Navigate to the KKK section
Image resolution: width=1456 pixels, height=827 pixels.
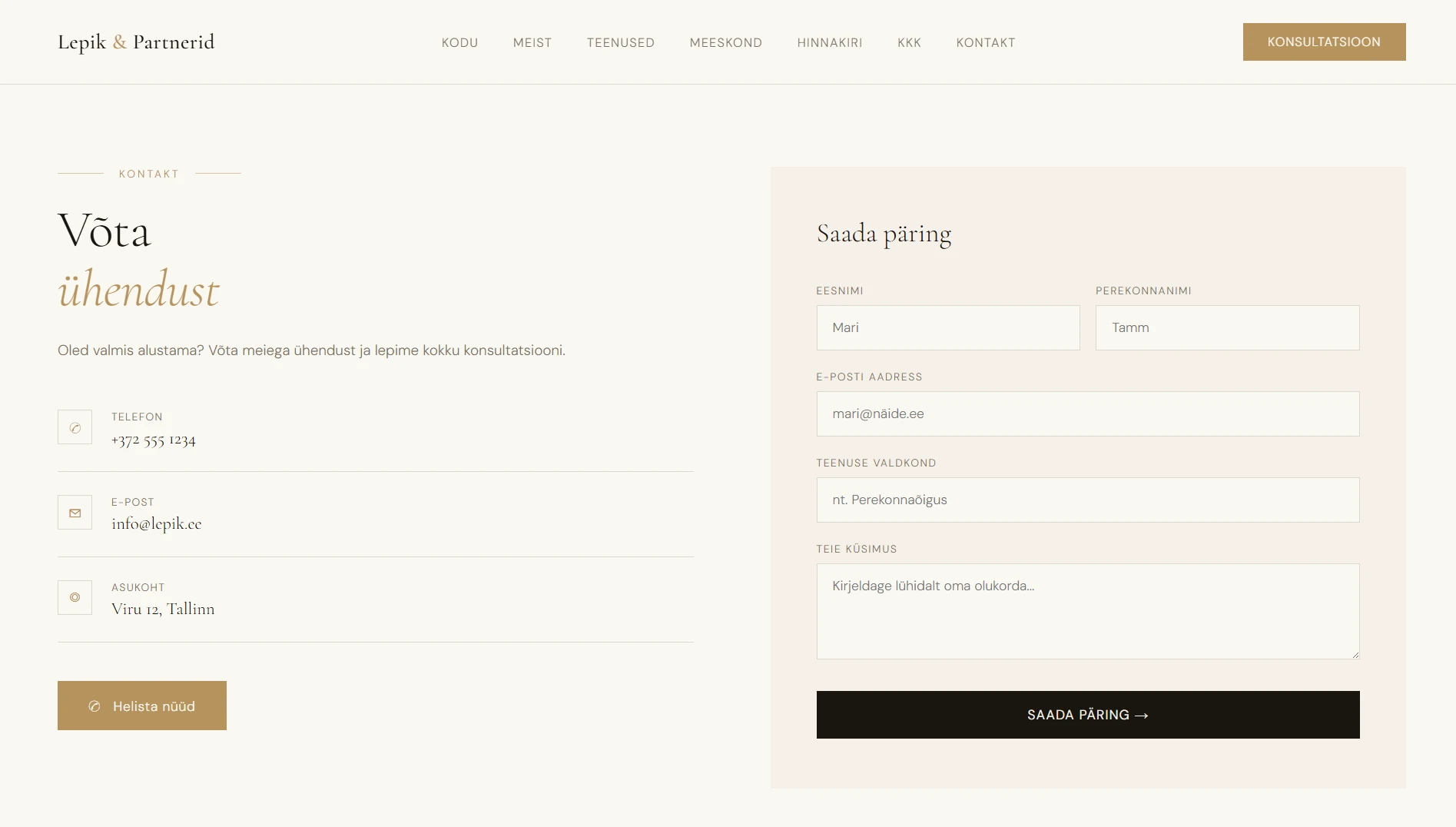tap(909, 43)
